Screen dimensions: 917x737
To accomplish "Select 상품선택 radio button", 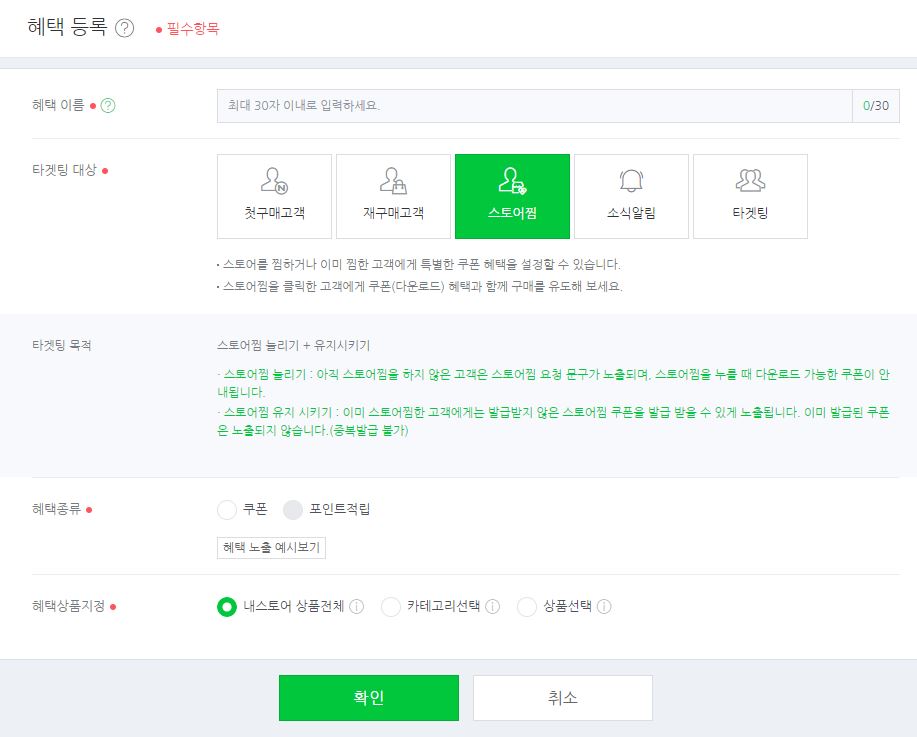I will (527, 607).
